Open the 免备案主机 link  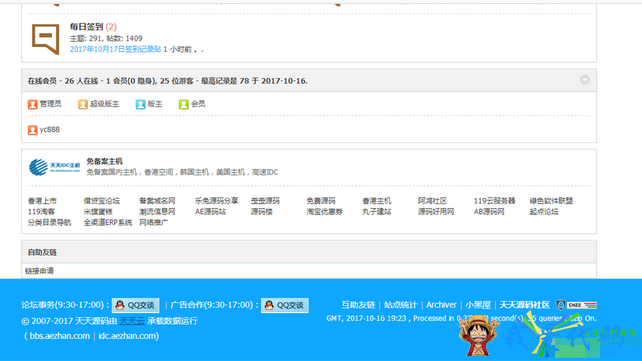tap(104, 161)
